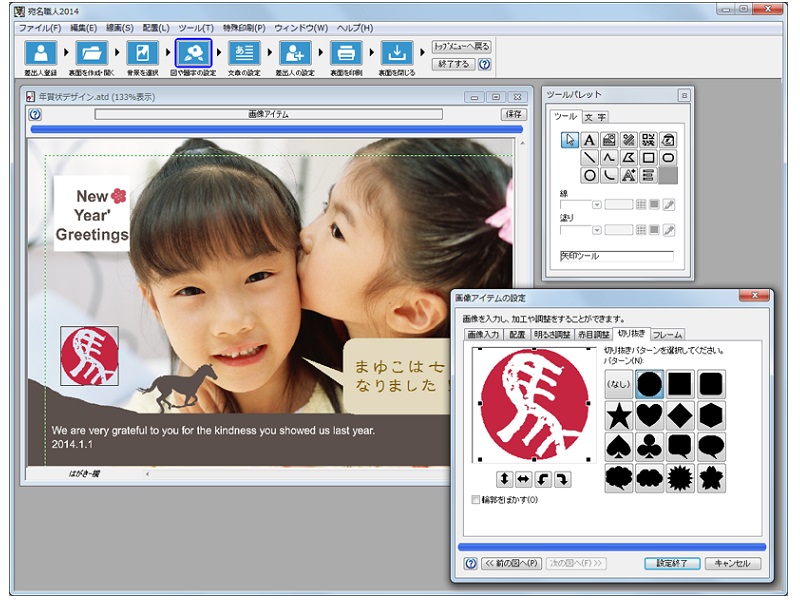This screenshot has height=600, width=800.
Task: Click the print step icon in the toolbar
Action: (x=346, y=54)
